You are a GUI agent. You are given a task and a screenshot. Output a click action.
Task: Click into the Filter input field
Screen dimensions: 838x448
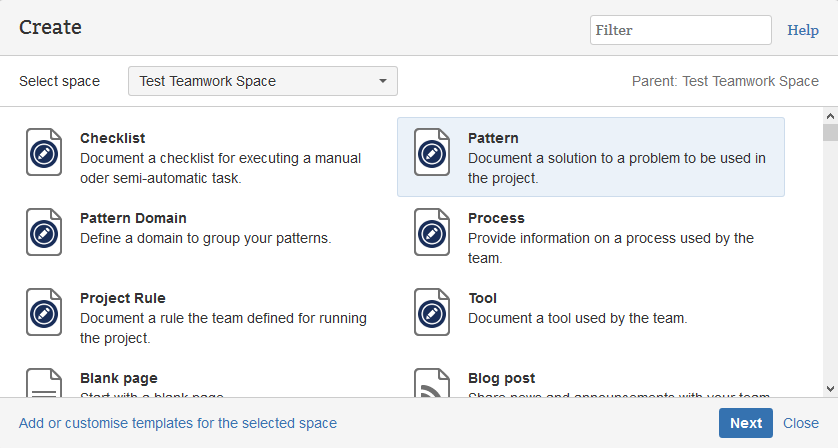680,30
